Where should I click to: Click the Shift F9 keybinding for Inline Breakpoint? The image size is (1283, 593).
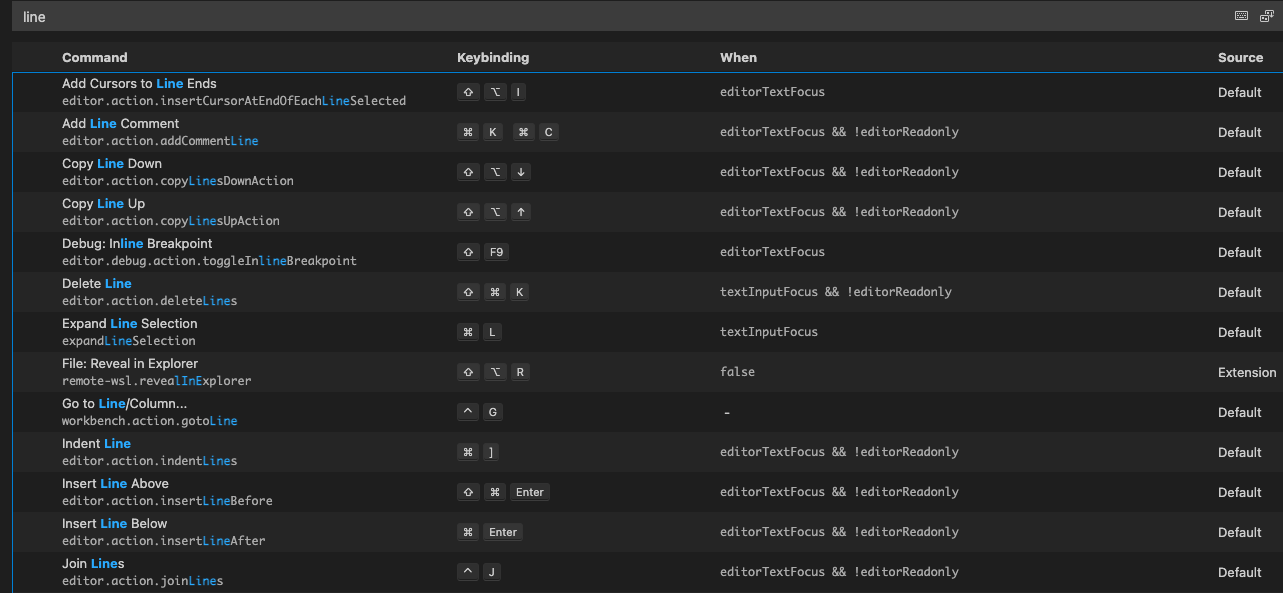coord(483,252)
